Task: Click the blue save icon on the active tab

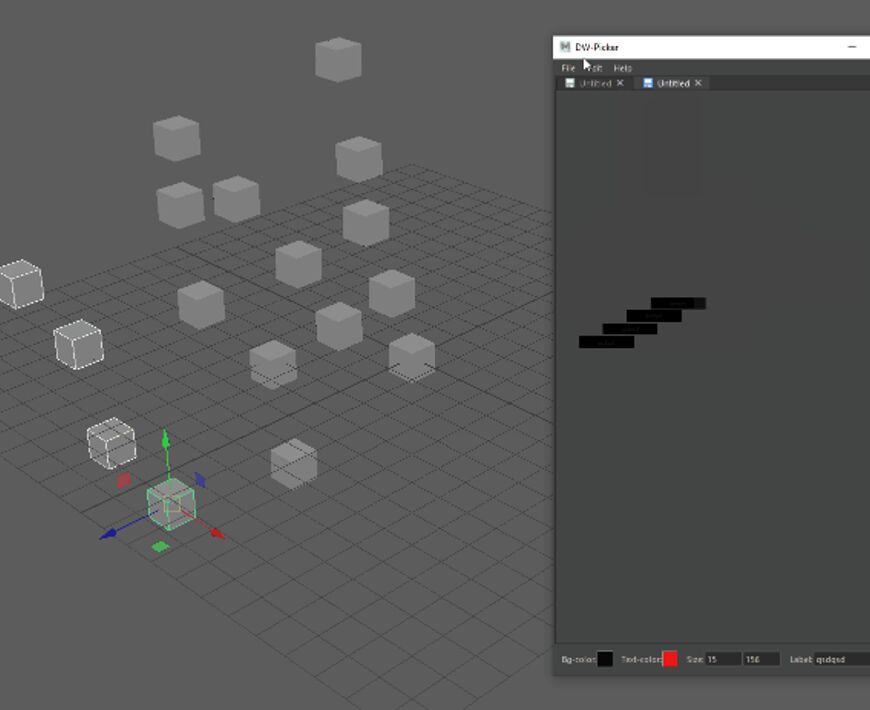Action: 648,83
